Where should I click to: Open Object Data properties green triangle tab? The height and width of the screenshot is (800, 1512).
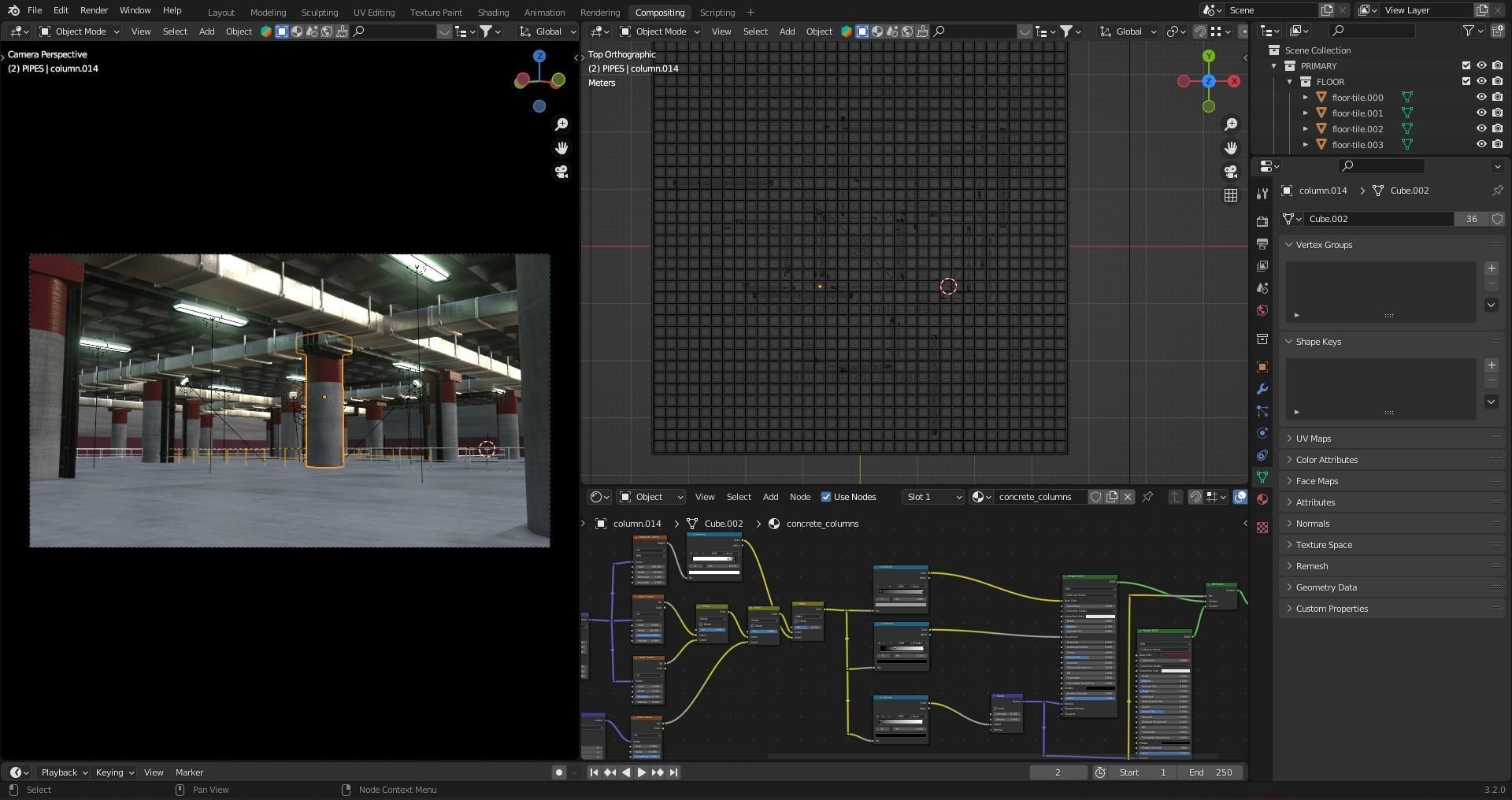point(1262,477)
